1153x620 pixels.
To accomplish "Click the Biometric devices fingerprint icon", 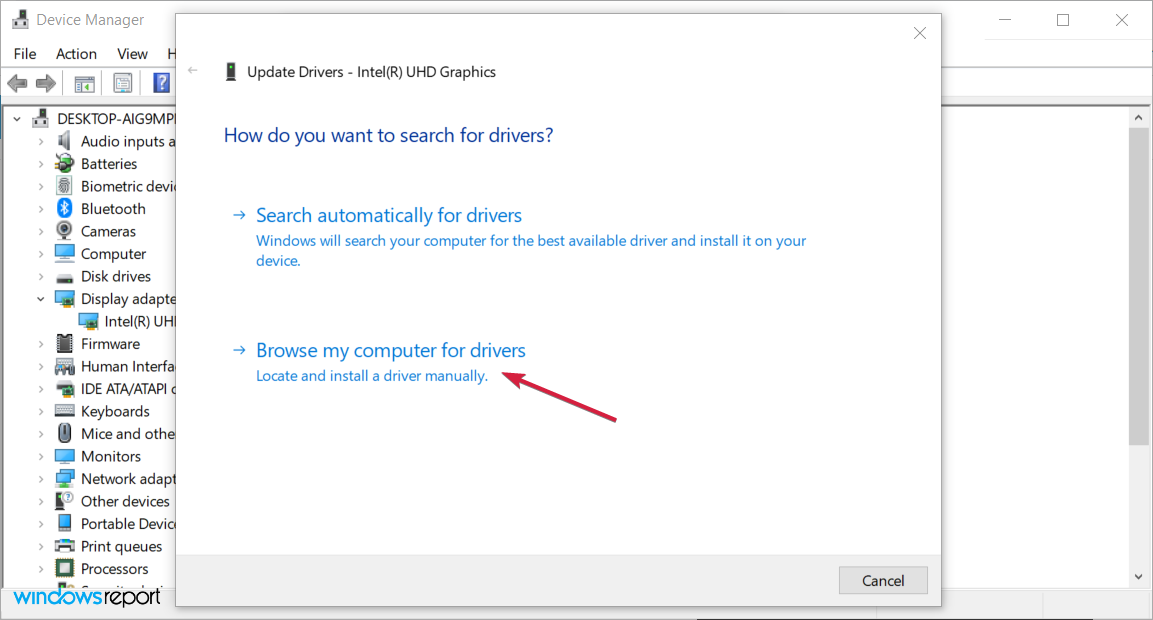I will [x=65, y=186].
